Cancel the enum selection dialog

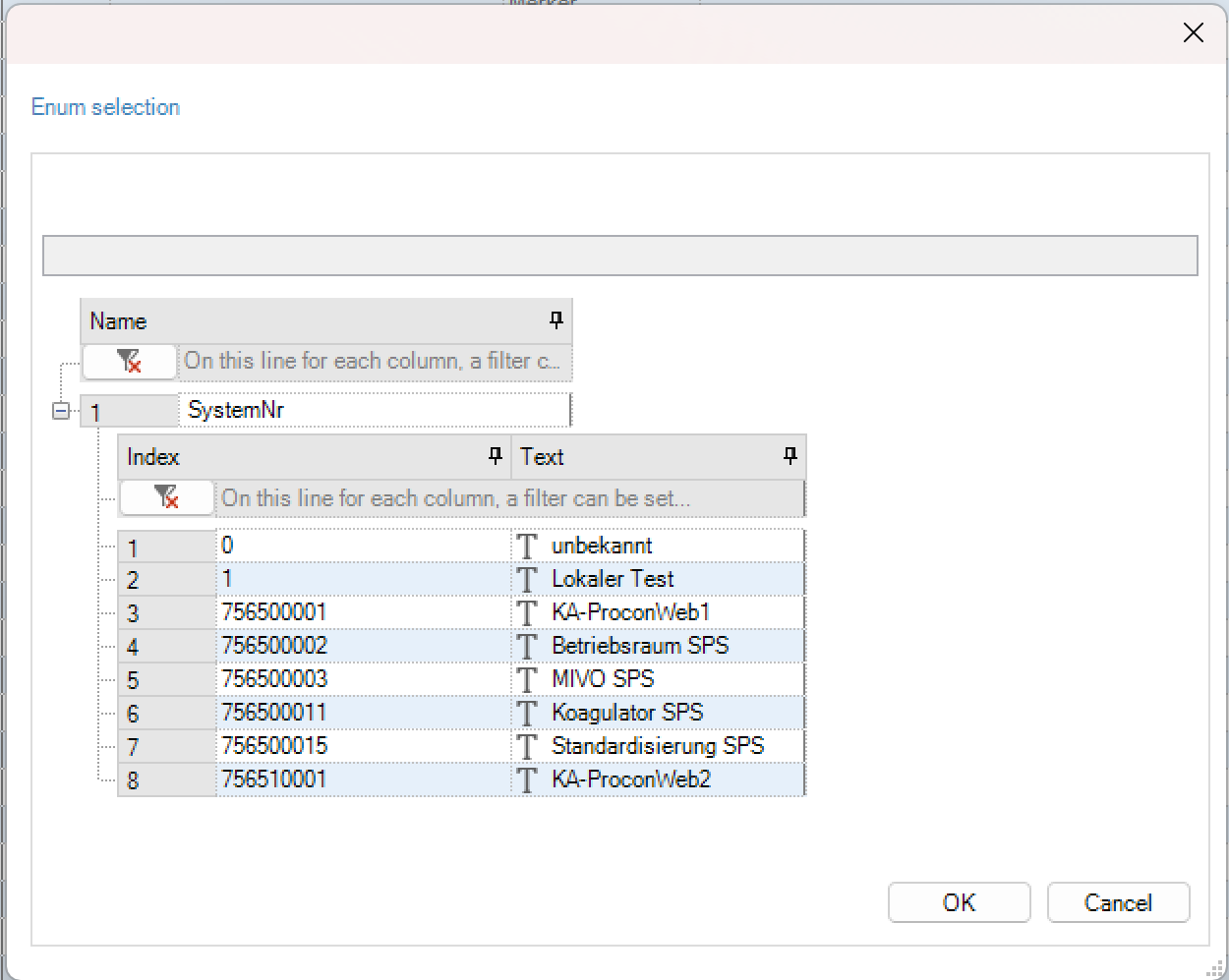click(x=1118, y=902)
